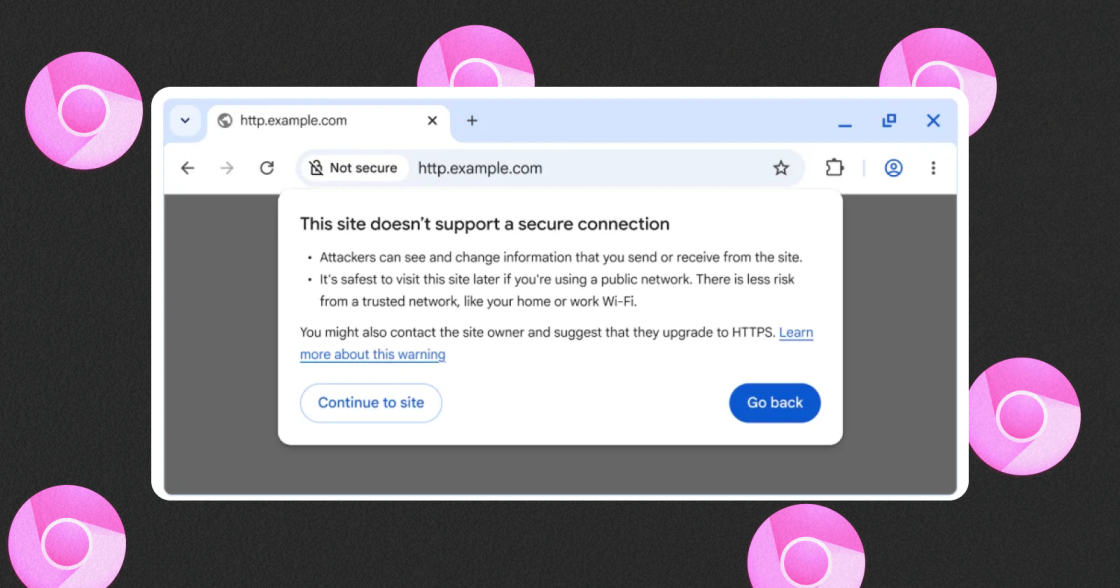
Task: Click the Go back button
Action: [775, 402]
